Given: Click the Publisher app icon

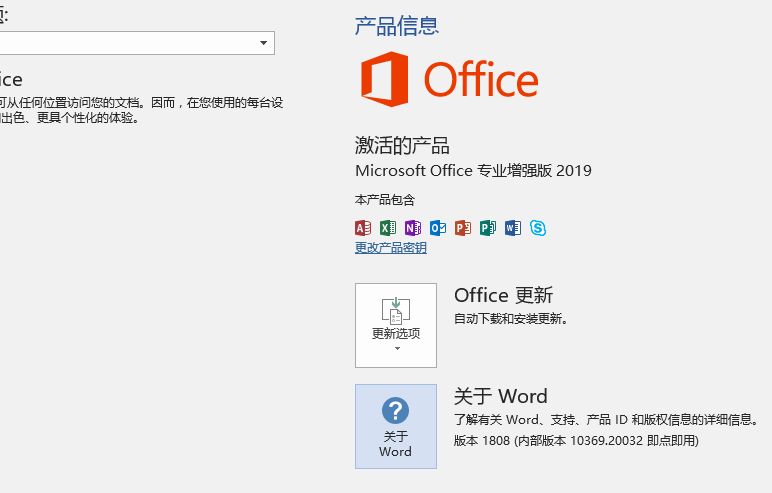Looking at the screenshot, I should [488, 228].
